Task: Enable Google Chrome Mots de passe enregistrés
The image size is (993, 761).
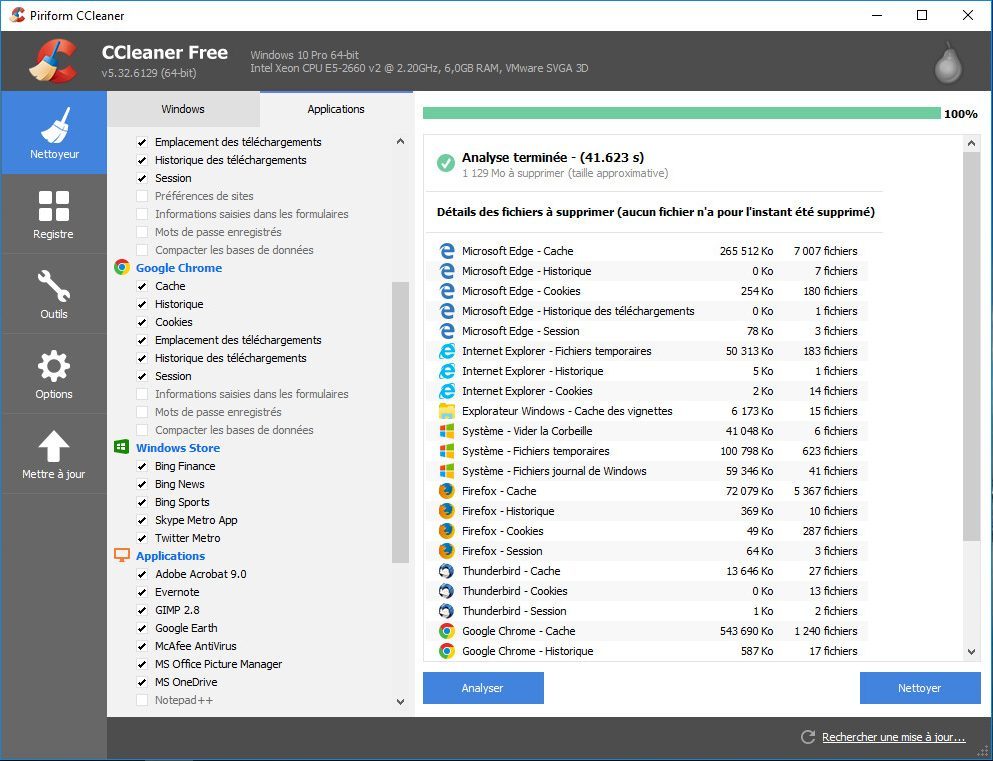Action: tap(142, 412)
